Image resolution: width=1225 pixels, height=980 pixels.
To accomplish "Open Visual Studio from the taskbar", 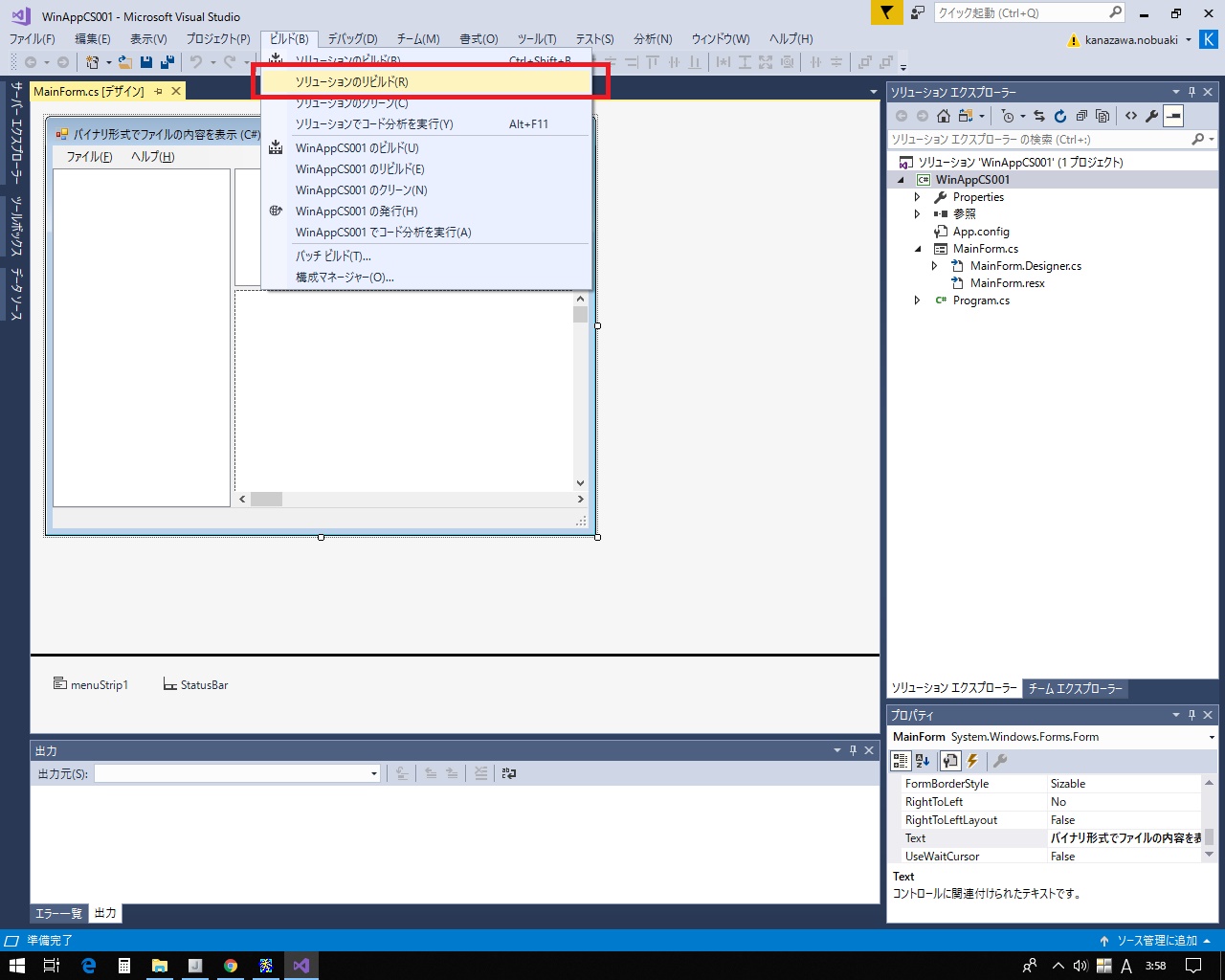I will pyautogui.click(x=301, y=966).
